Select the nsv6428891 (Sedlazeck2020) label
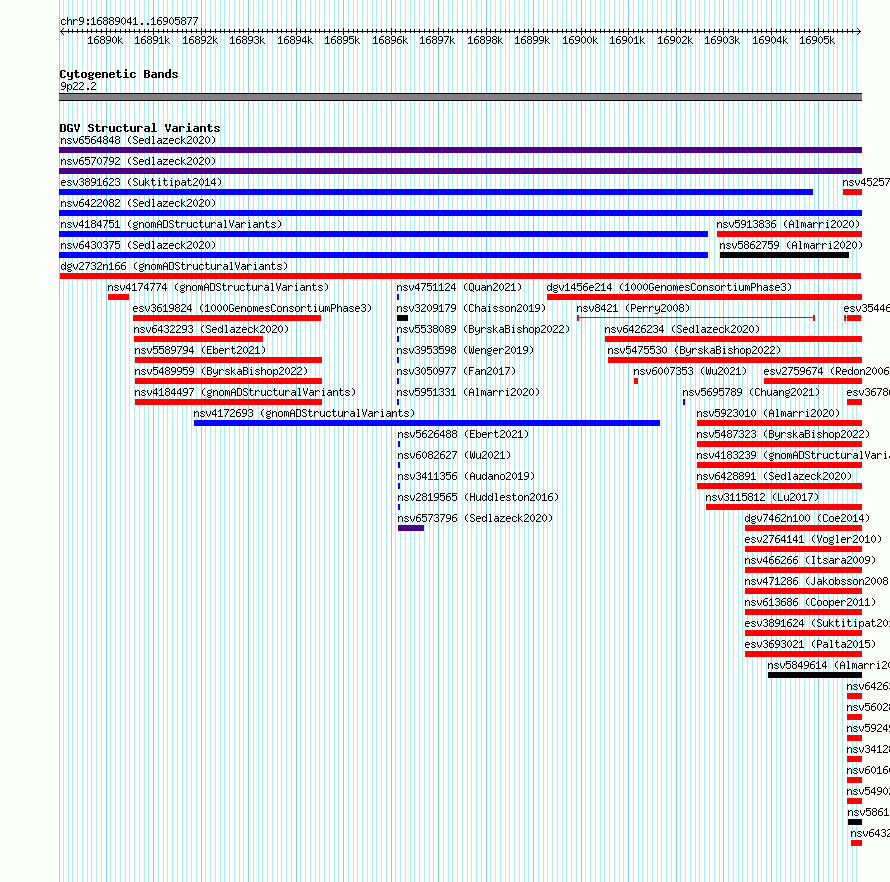 click(774, 476)
